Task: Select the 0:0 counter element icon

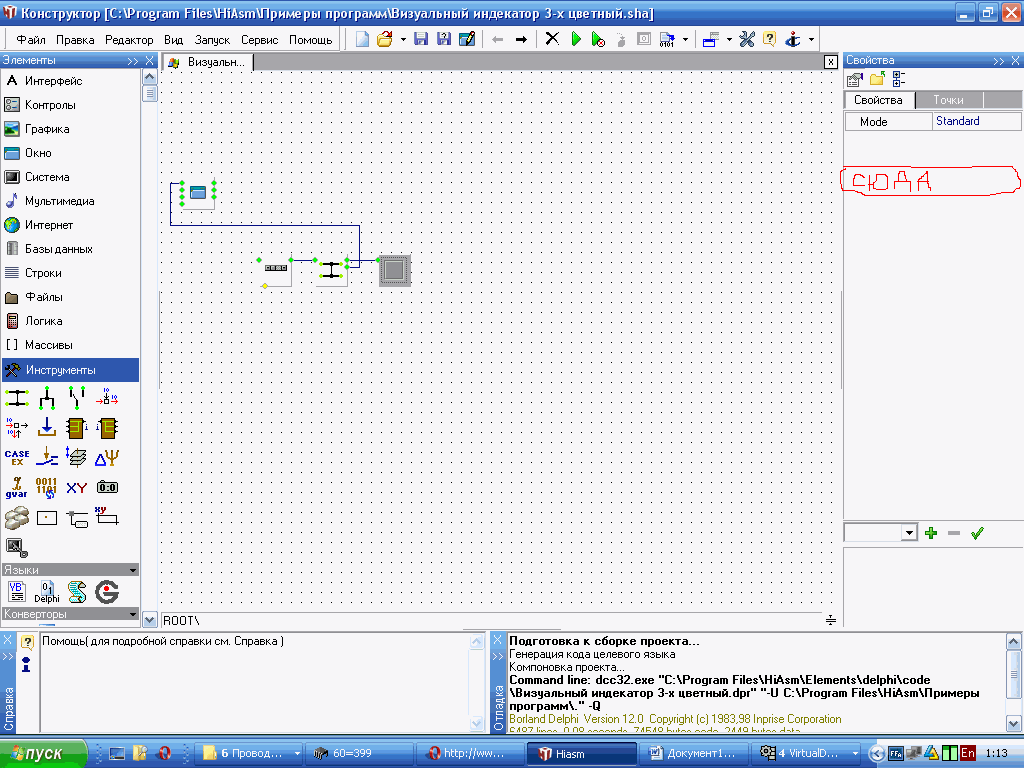Action: point(107,488)
